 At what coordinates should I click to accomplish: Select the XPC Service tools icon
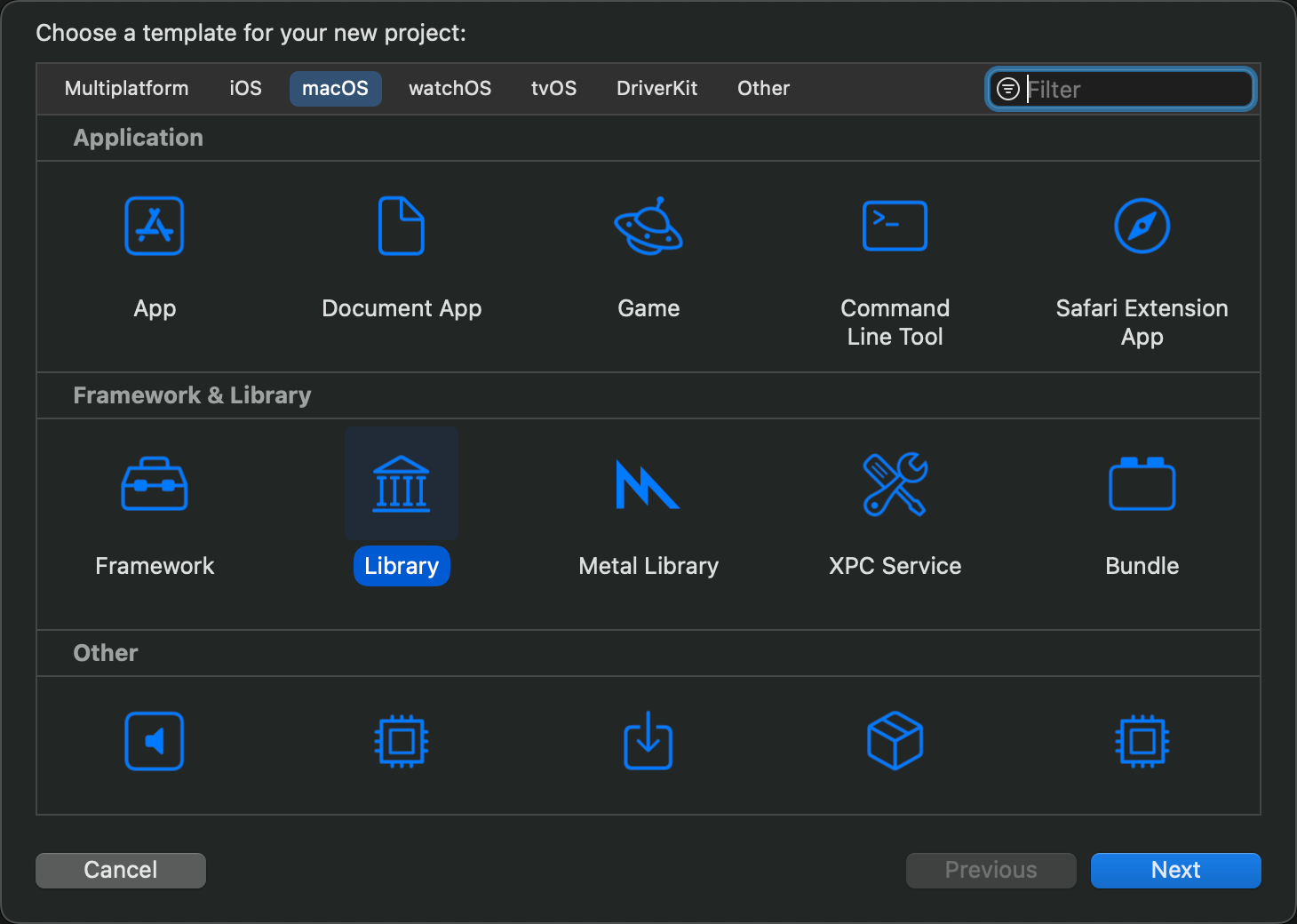pos(895,483)
